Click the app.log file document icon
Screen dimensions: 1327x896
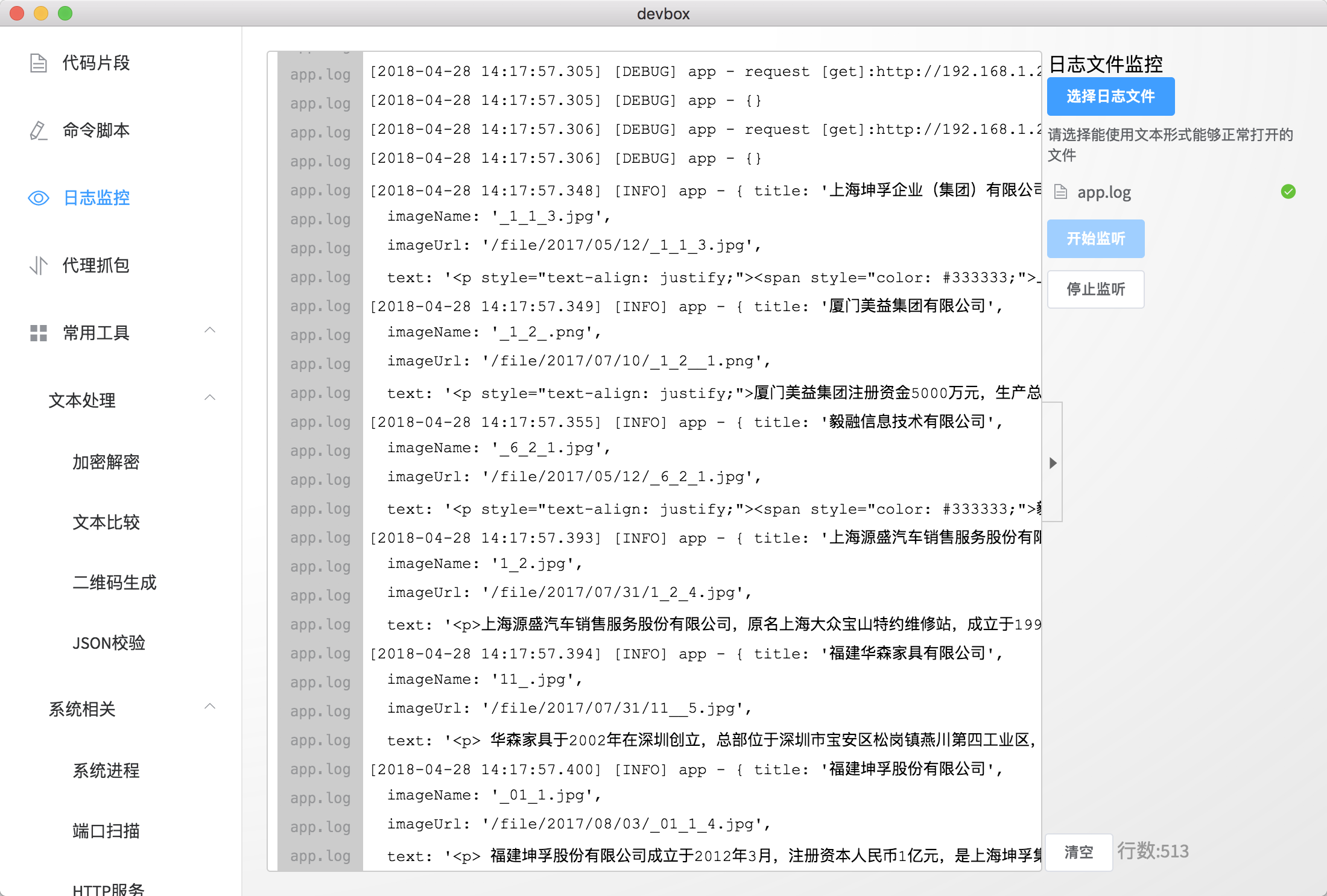pos(1060,192)
